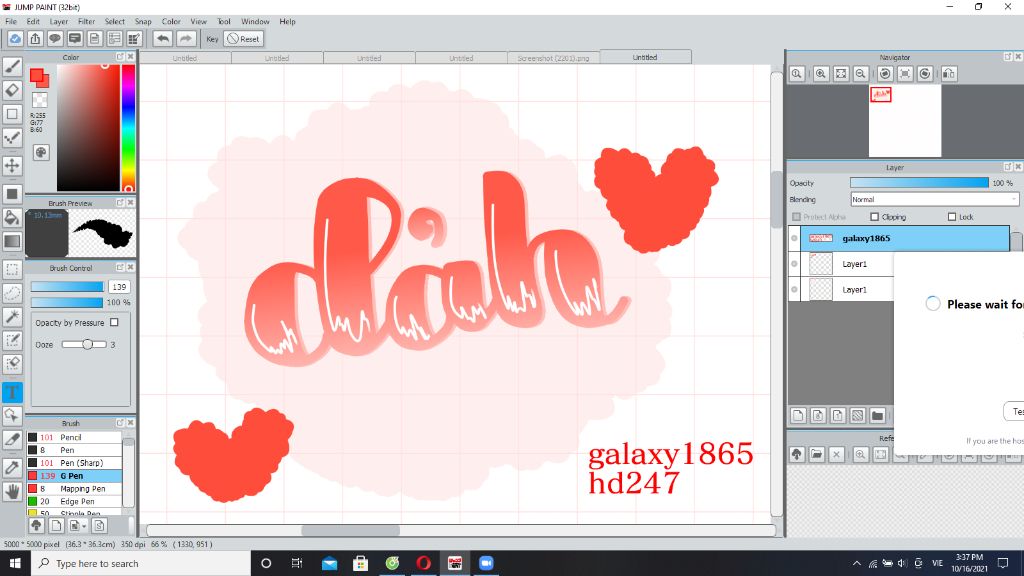Open the Window menu

click(x=255, y=22)
